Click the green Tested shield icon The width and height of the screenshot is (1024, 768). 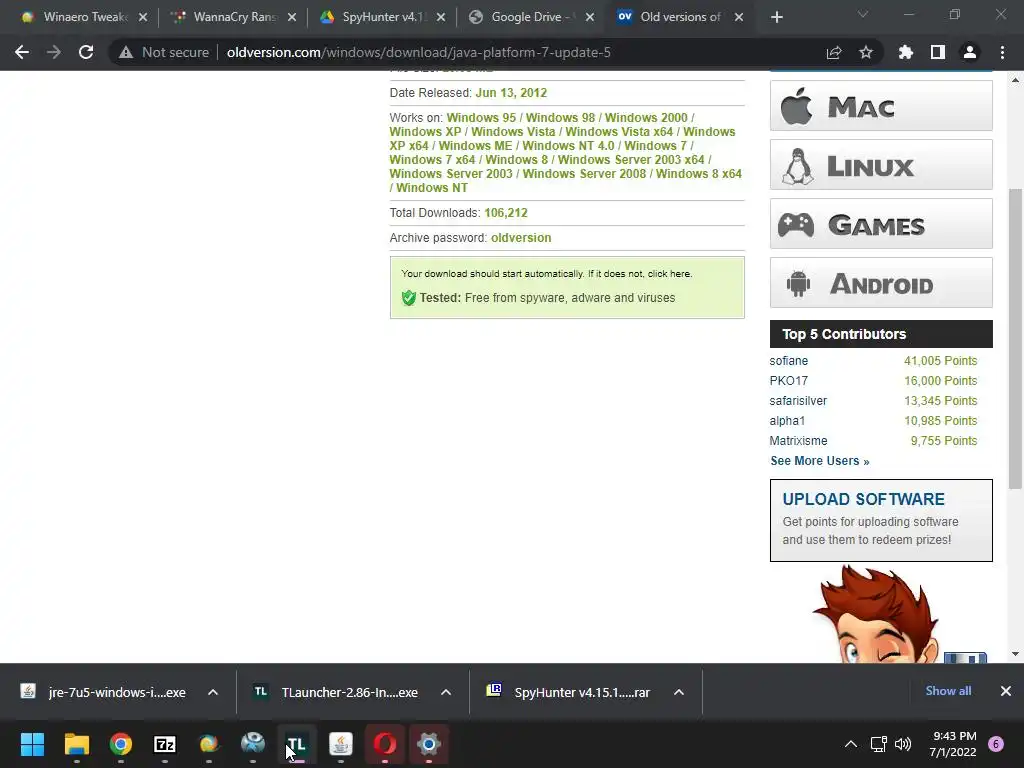click(409, 298)
